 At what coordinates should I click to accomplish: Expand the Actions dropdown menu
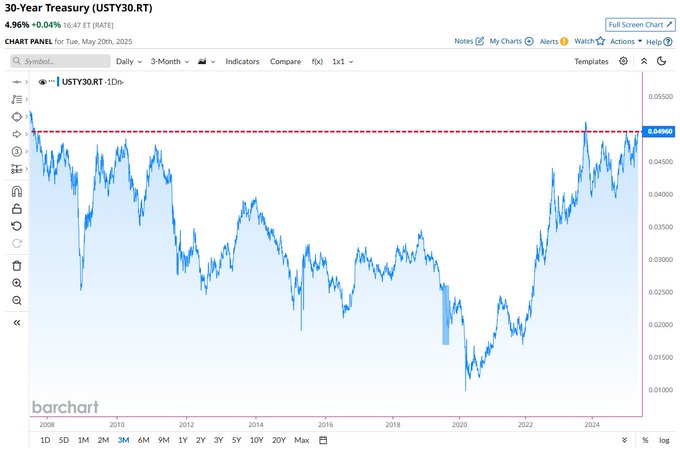click(626, 41)
